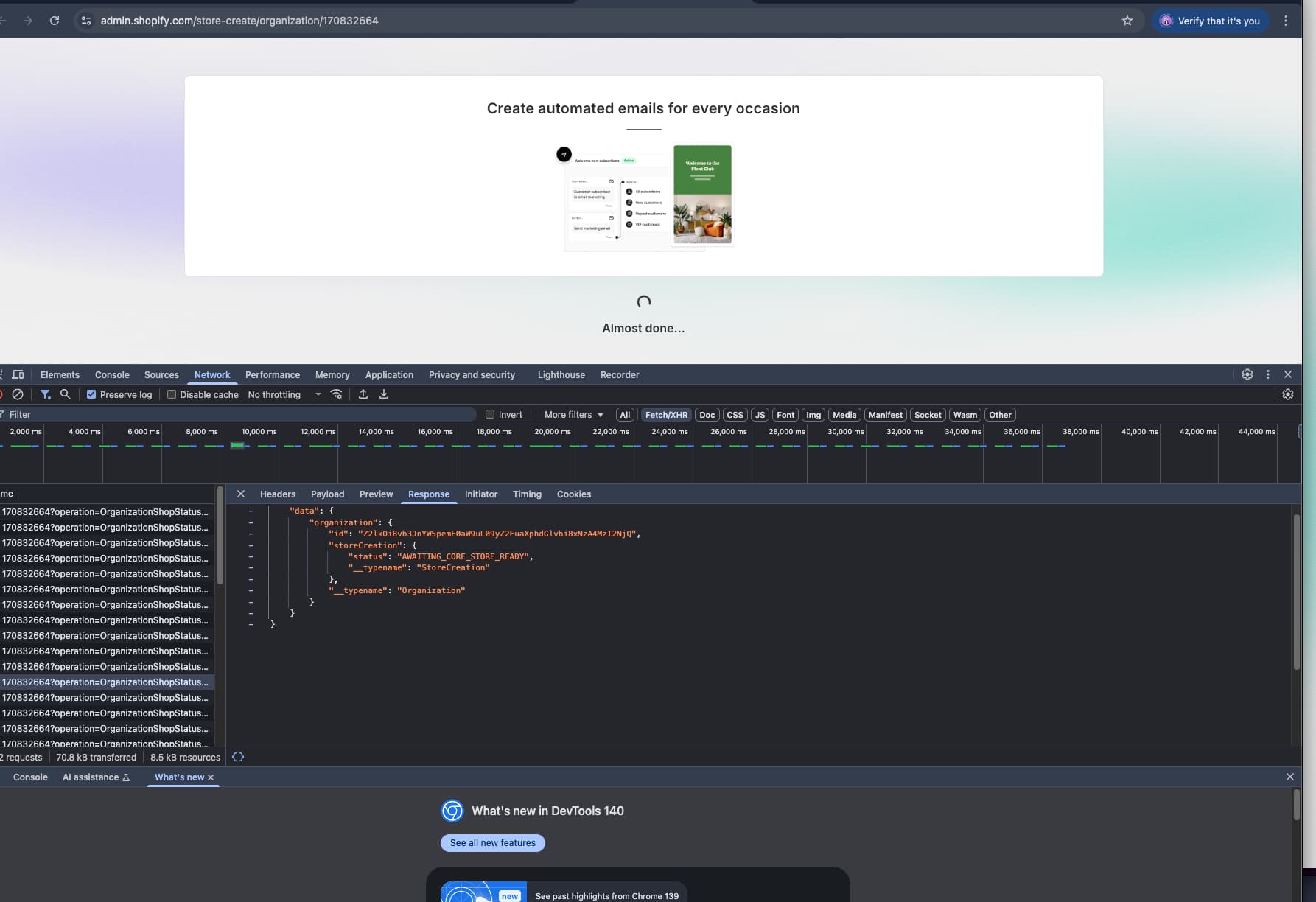Viewport: 1316px width, 902px height.
Task: Close the What's new drawer tab
Action: (211, 777)
